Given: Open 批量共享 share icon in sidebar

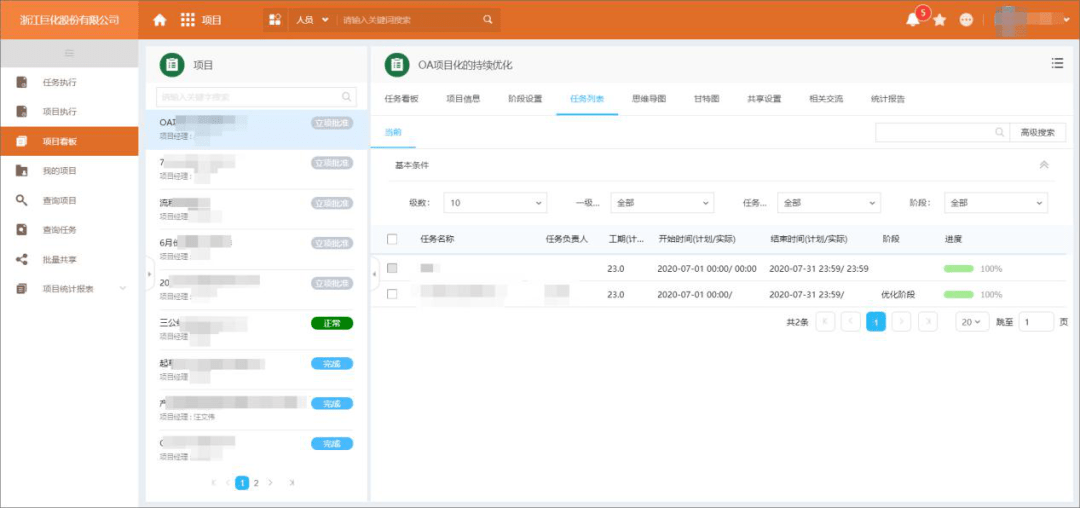Looking at the screenshot, I should pyautogui.click(x=21, y=260).
